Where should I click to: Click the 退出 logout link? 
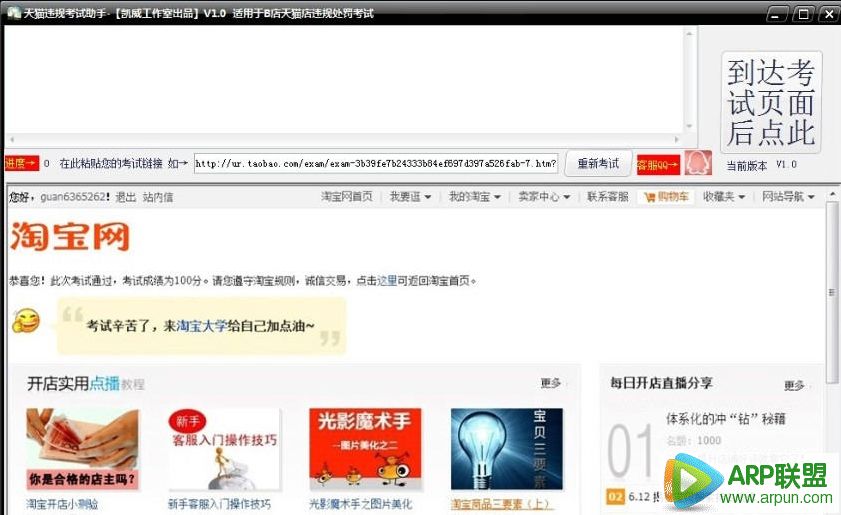[126, 197]
